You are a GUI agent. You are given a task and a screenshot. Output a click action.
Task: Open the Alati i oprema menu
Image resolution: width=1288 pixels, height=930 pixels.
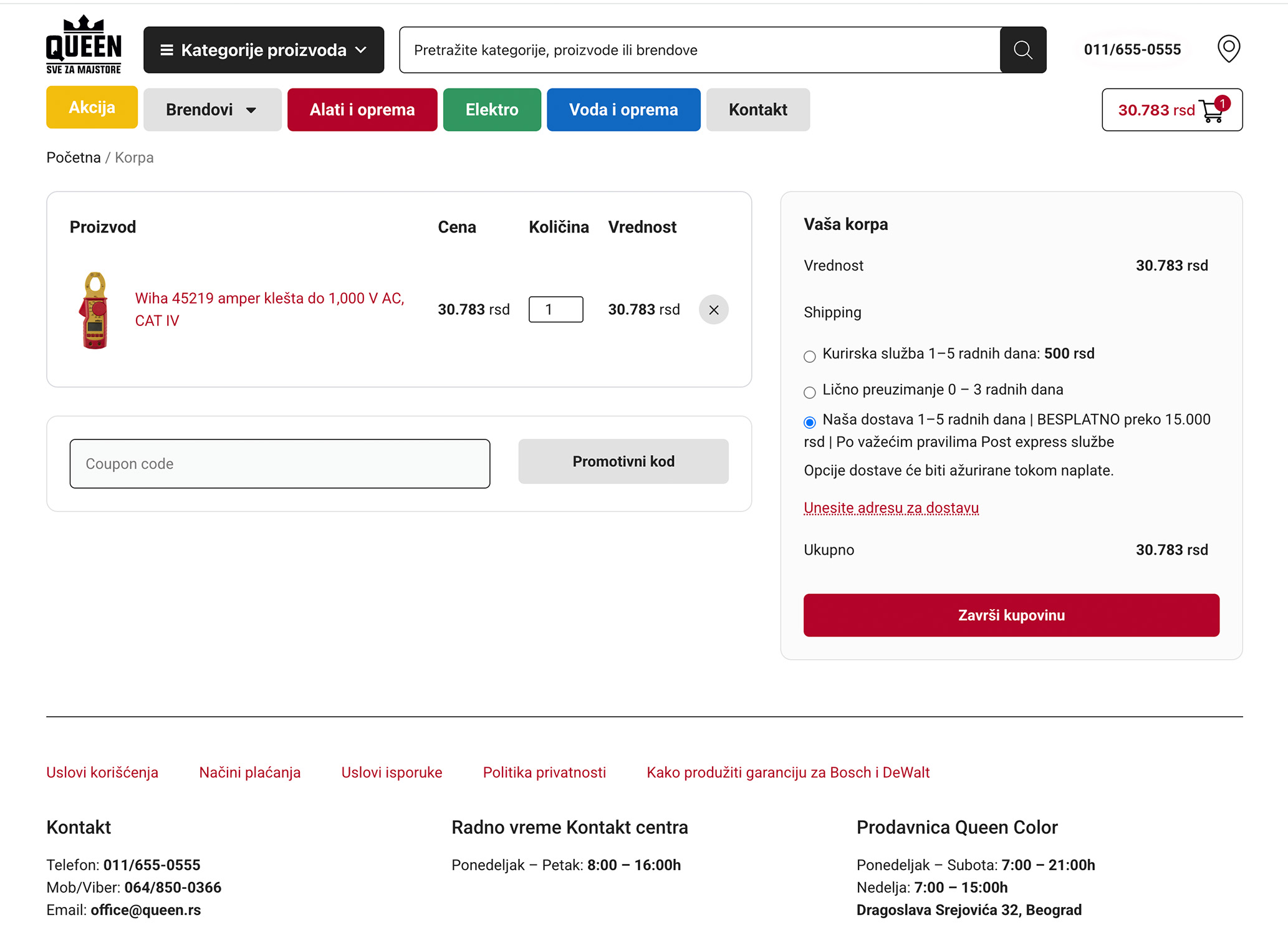362,110
